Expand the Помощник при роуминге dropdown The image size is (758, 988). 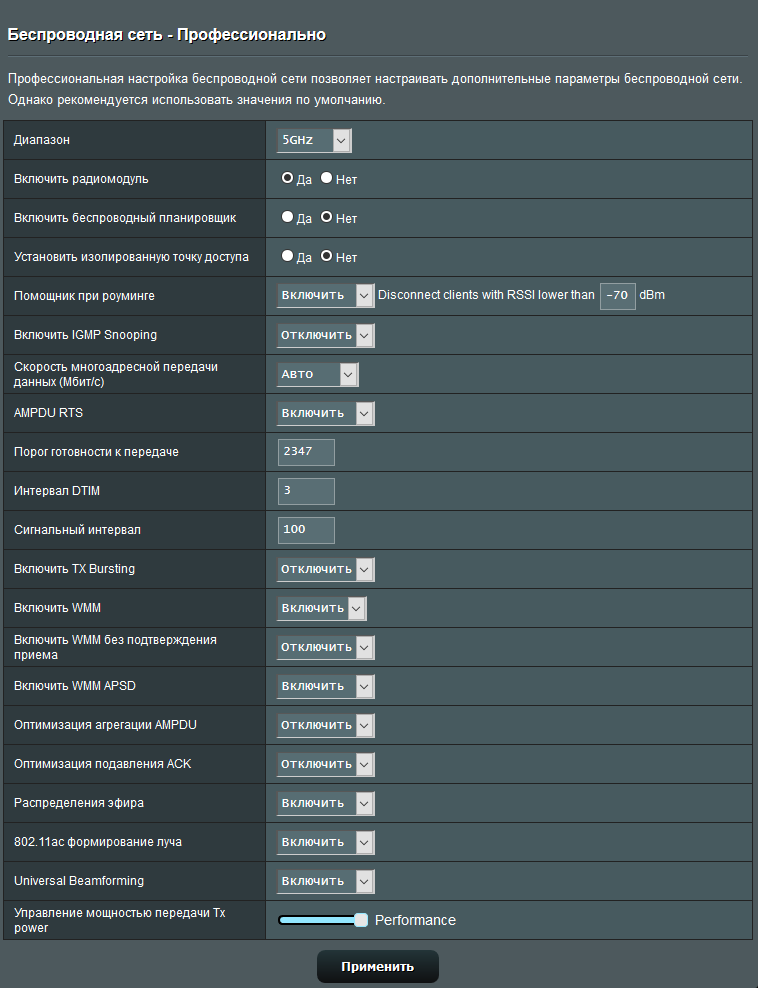tap(325, 296)
